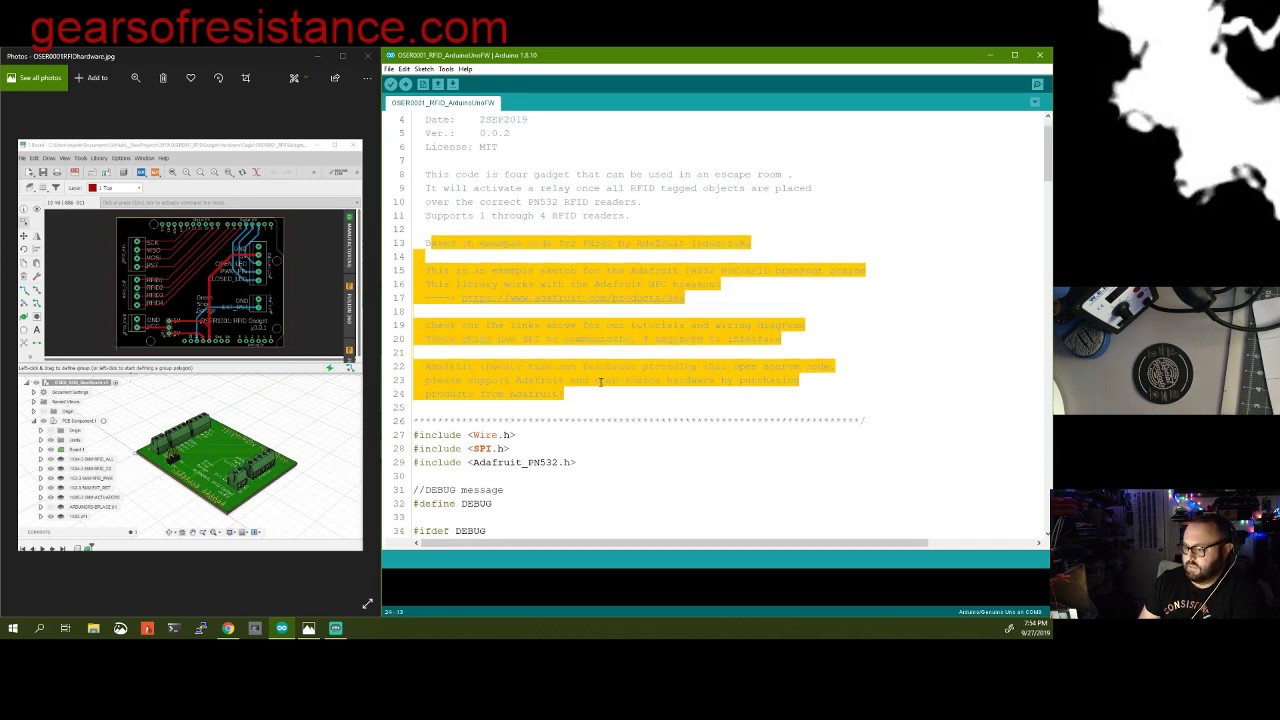The width and height of the screenshot is (1280, 720).
Task: Open Task View from the taskbar
Action: click(x=65, y=628)
